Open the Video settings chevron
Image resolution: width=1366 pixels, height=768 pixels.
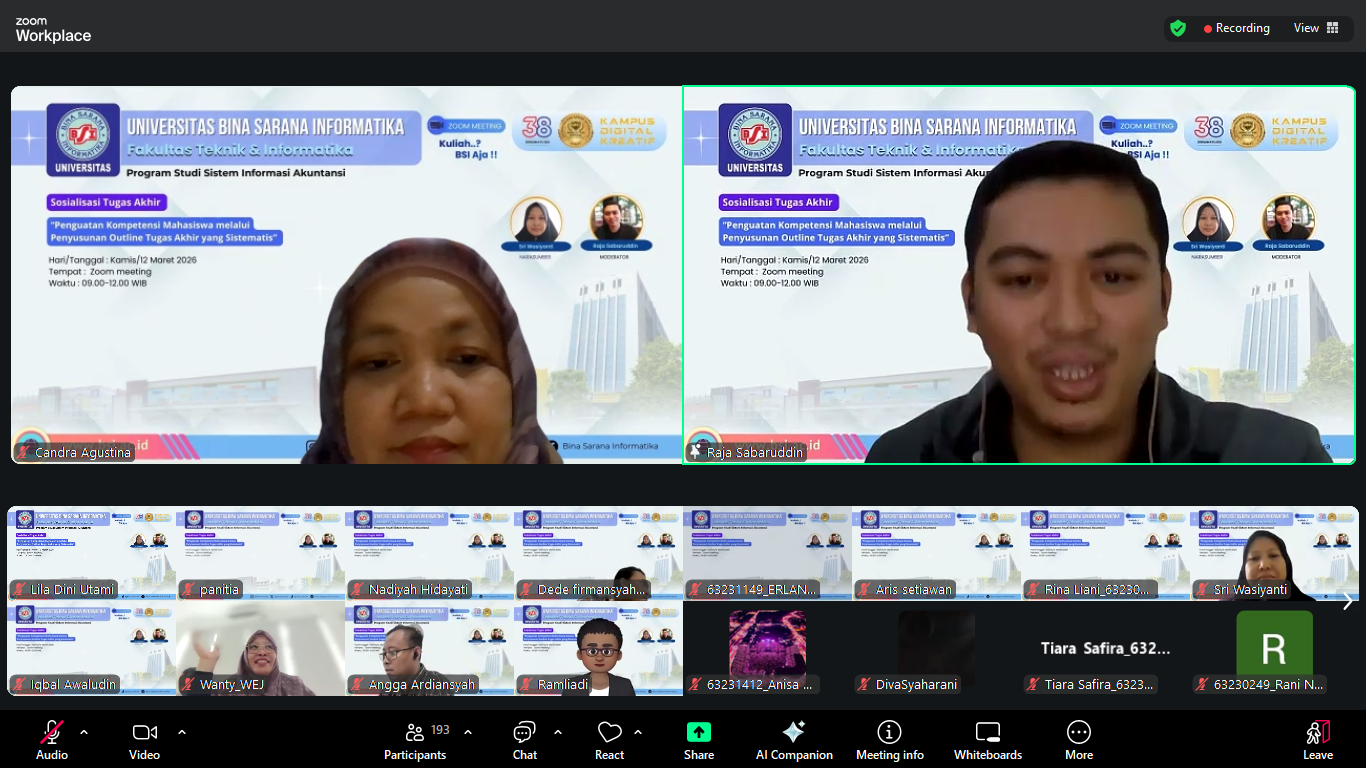180,731
